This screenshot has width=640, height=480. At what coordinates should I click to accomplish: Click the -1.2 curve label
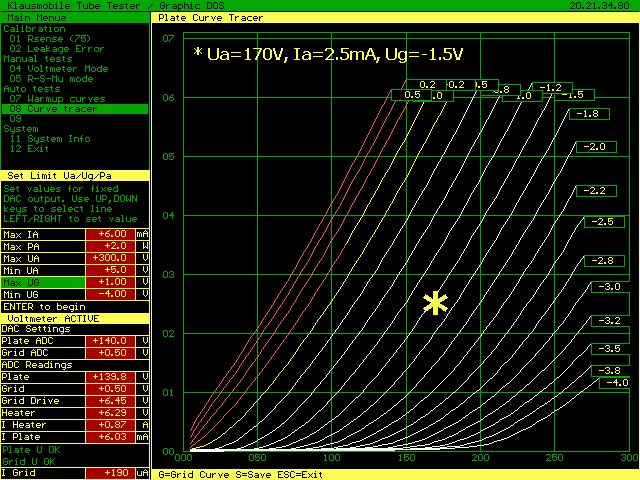(x=552, y=88)
